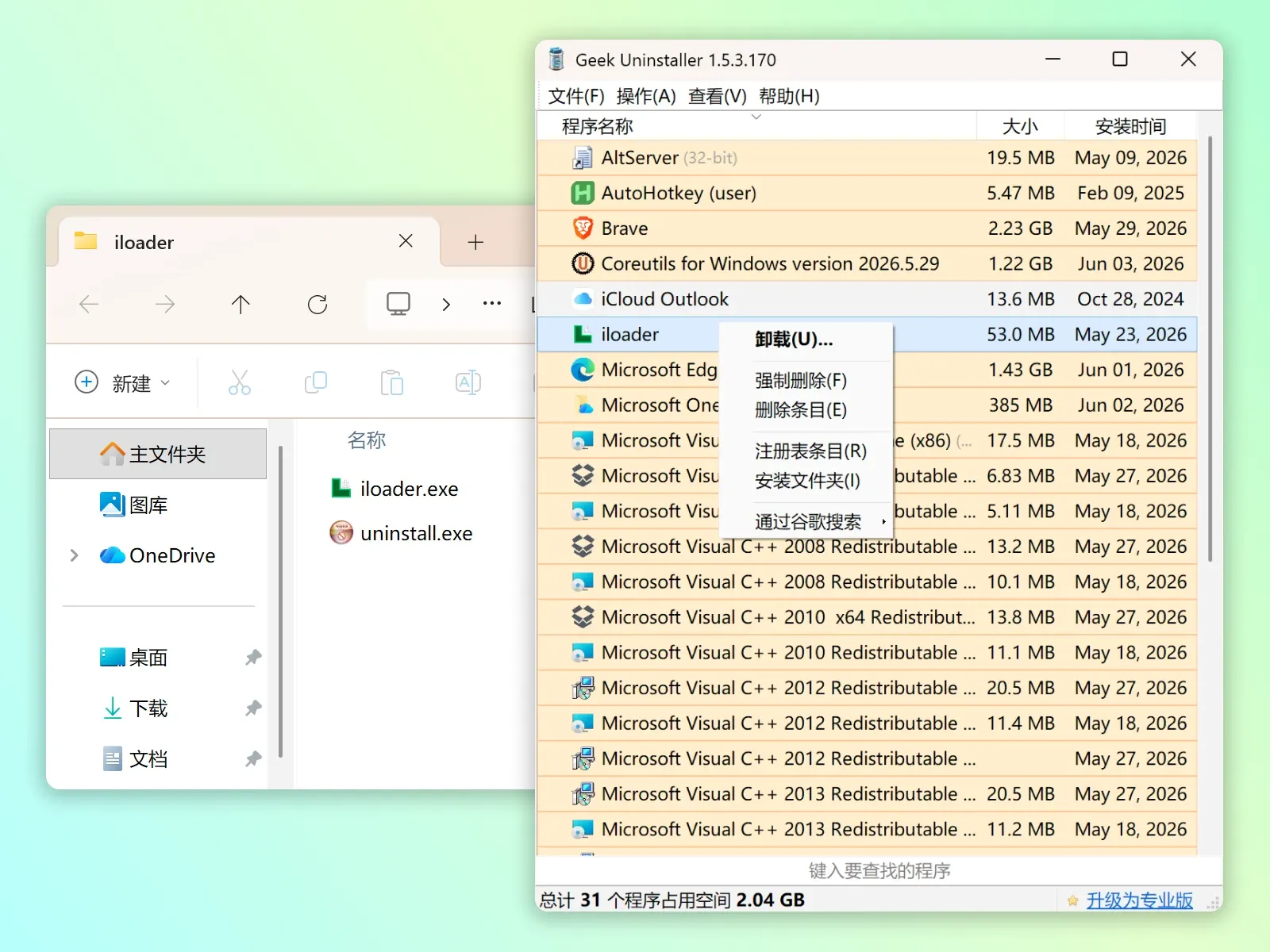
Task: Click the back arrow in File Explorer
Action: [x=89, y=304]
